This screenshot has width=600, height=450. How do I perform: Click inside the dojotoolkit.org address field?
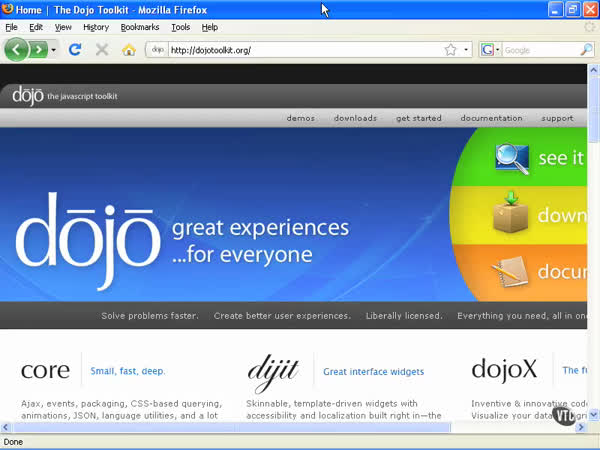coord(300,49)
